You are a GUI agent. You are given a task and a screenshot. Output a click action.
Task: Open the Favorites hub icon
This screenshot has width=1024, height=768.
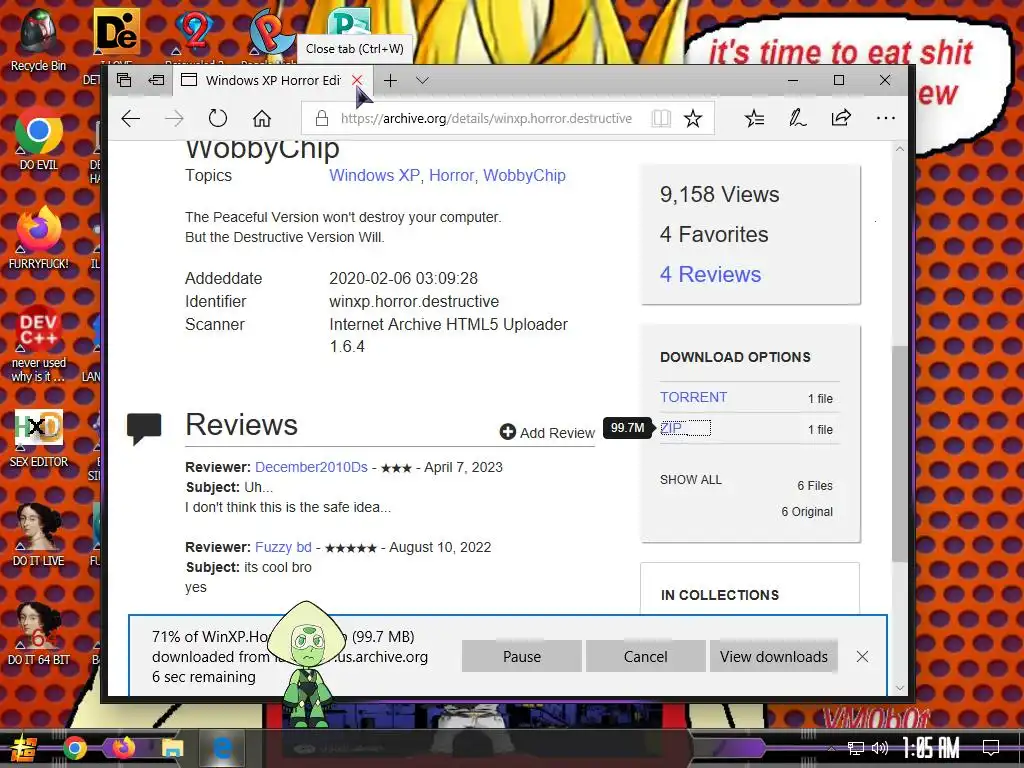point(754,118)
